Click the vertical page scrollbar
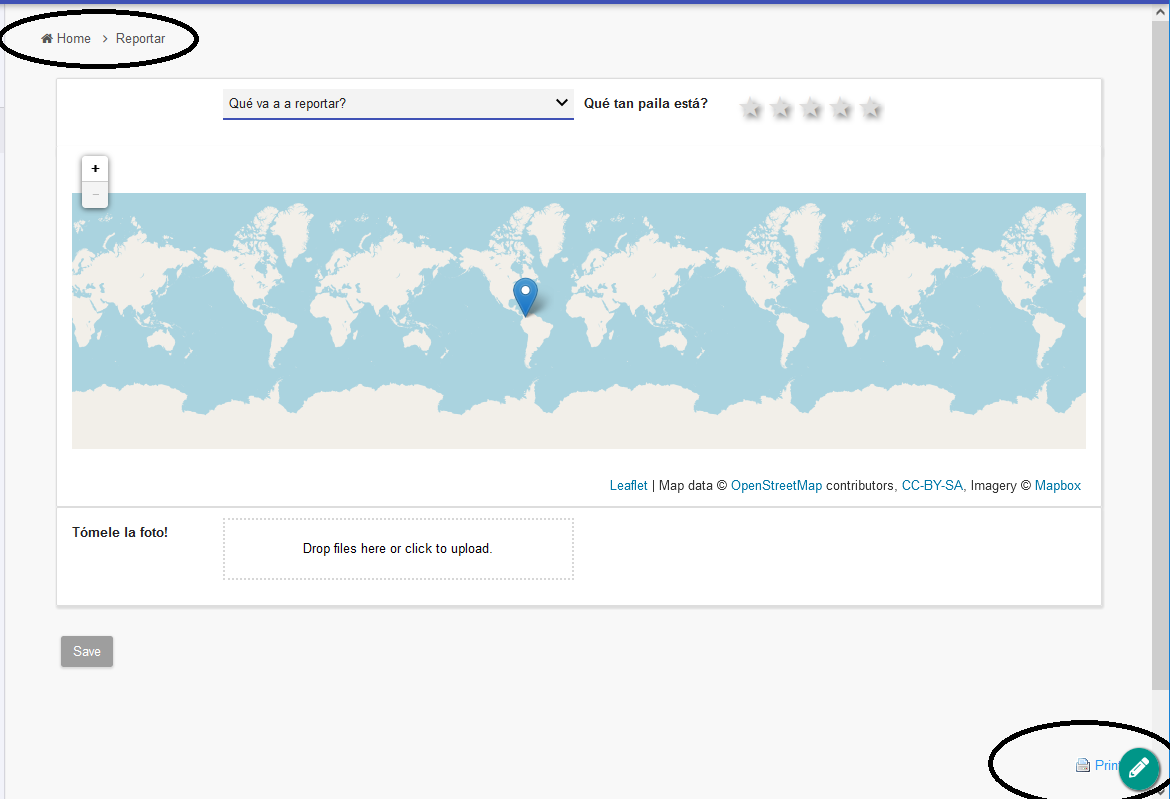 (x=1159, y=350)
